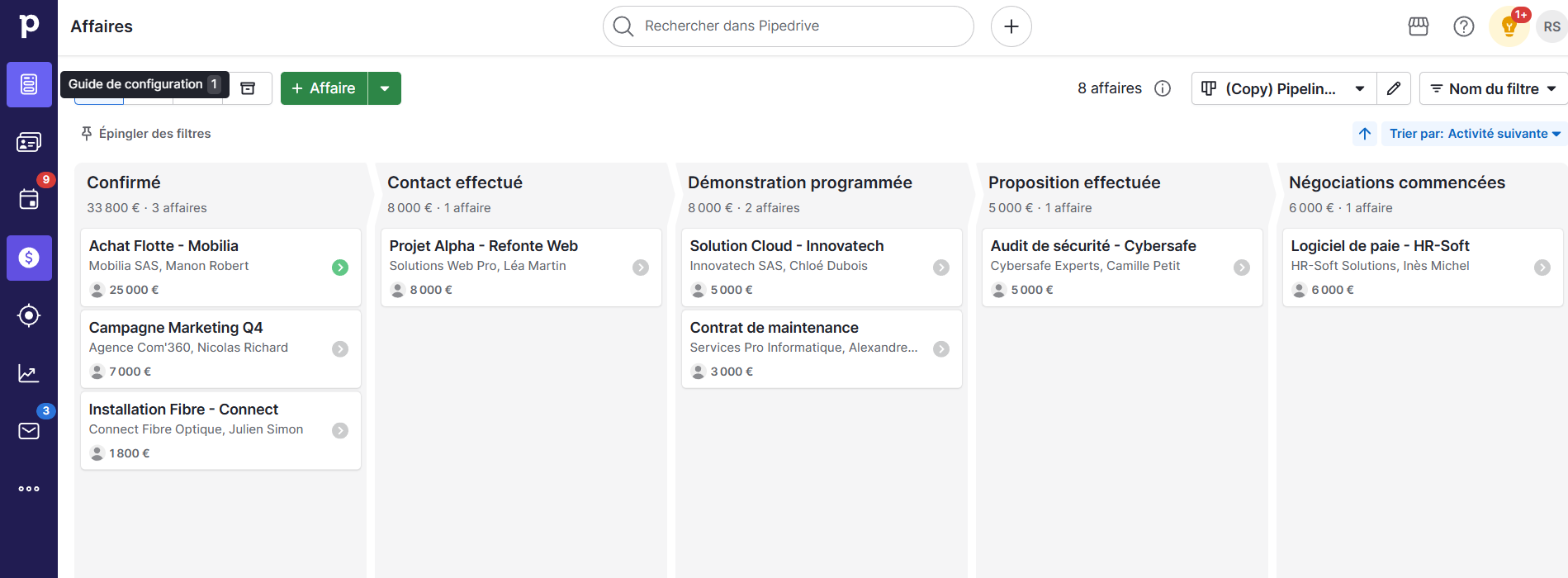Screen dimensions: 1568x578
Task: Open the Campagne Marketing Q4 deal
Action: click(x=176, y=328)
